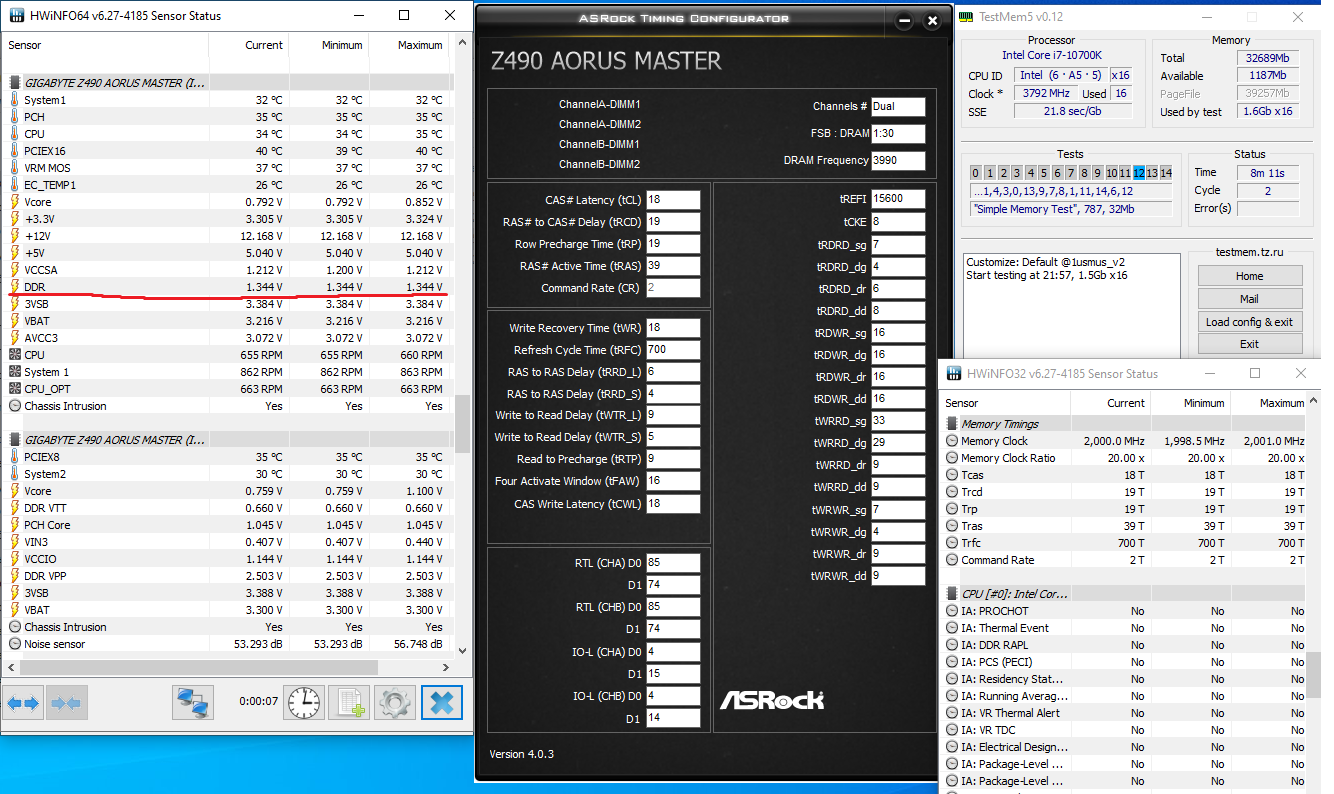
Task: Click the HWiNFO64 title bar app icon
Action: coord(15,16)
